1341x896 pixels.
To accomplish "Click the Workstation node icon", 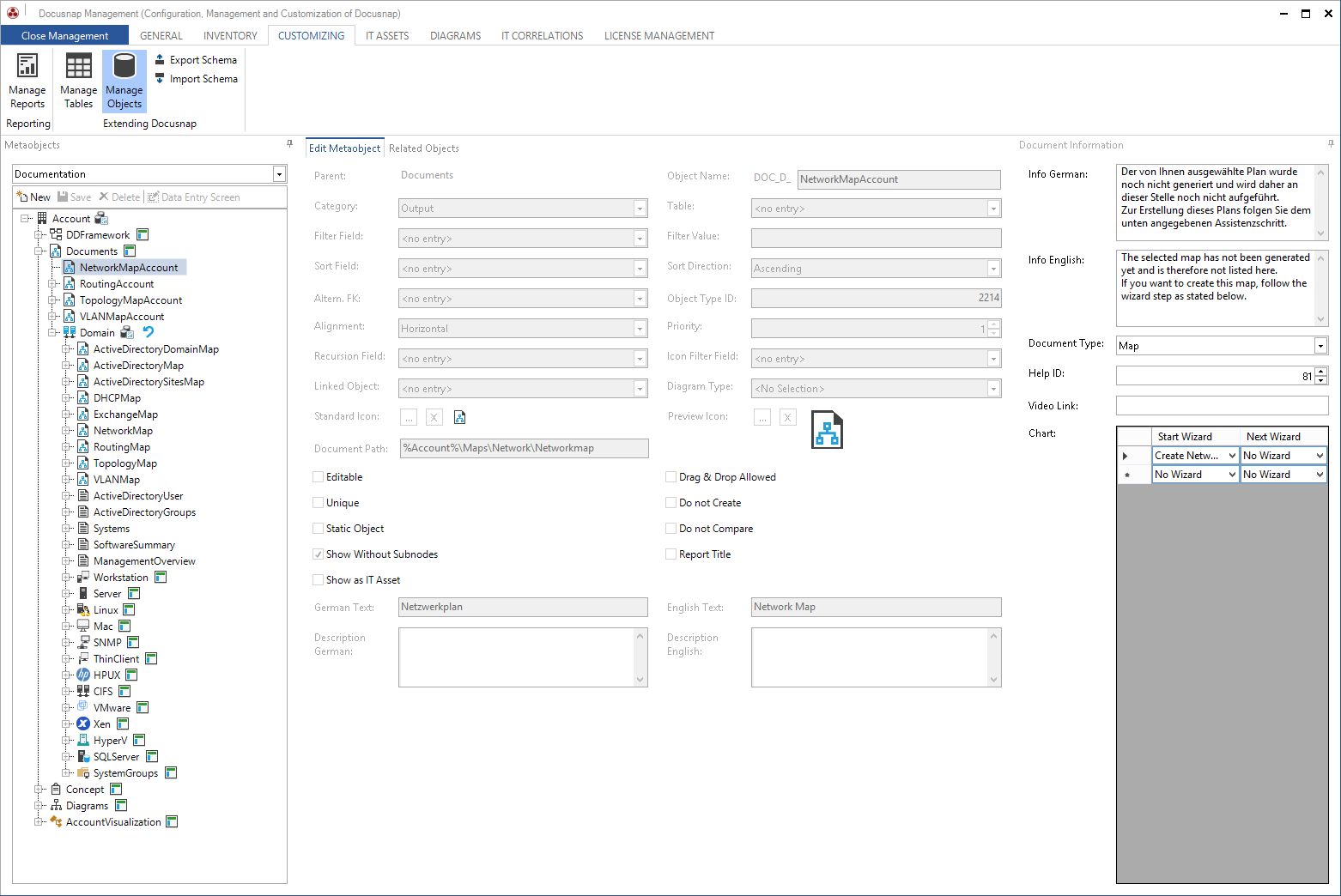I will (83, 577).
